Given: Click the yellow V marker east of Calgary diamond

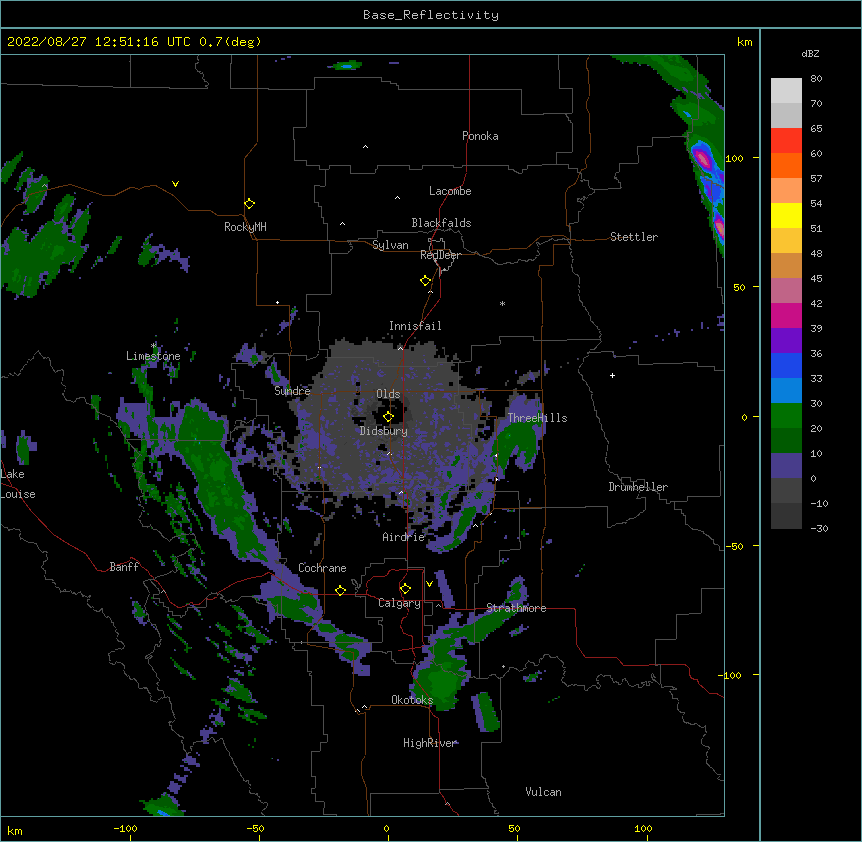Looking at the screenshot, I should coord(429,584).
